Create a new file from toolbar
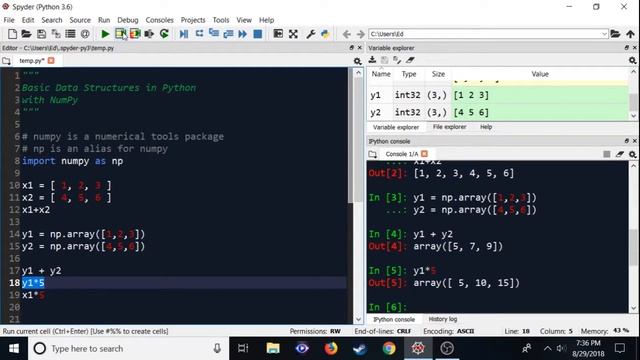 (x=12, y=34)
